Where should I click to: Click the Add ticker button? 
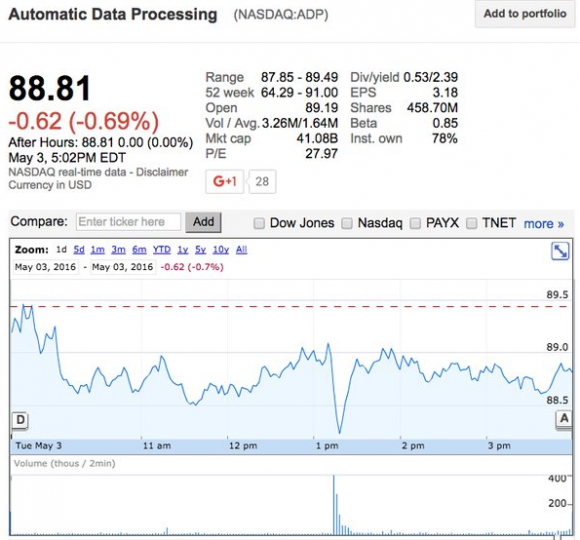(x=203, y=222)
